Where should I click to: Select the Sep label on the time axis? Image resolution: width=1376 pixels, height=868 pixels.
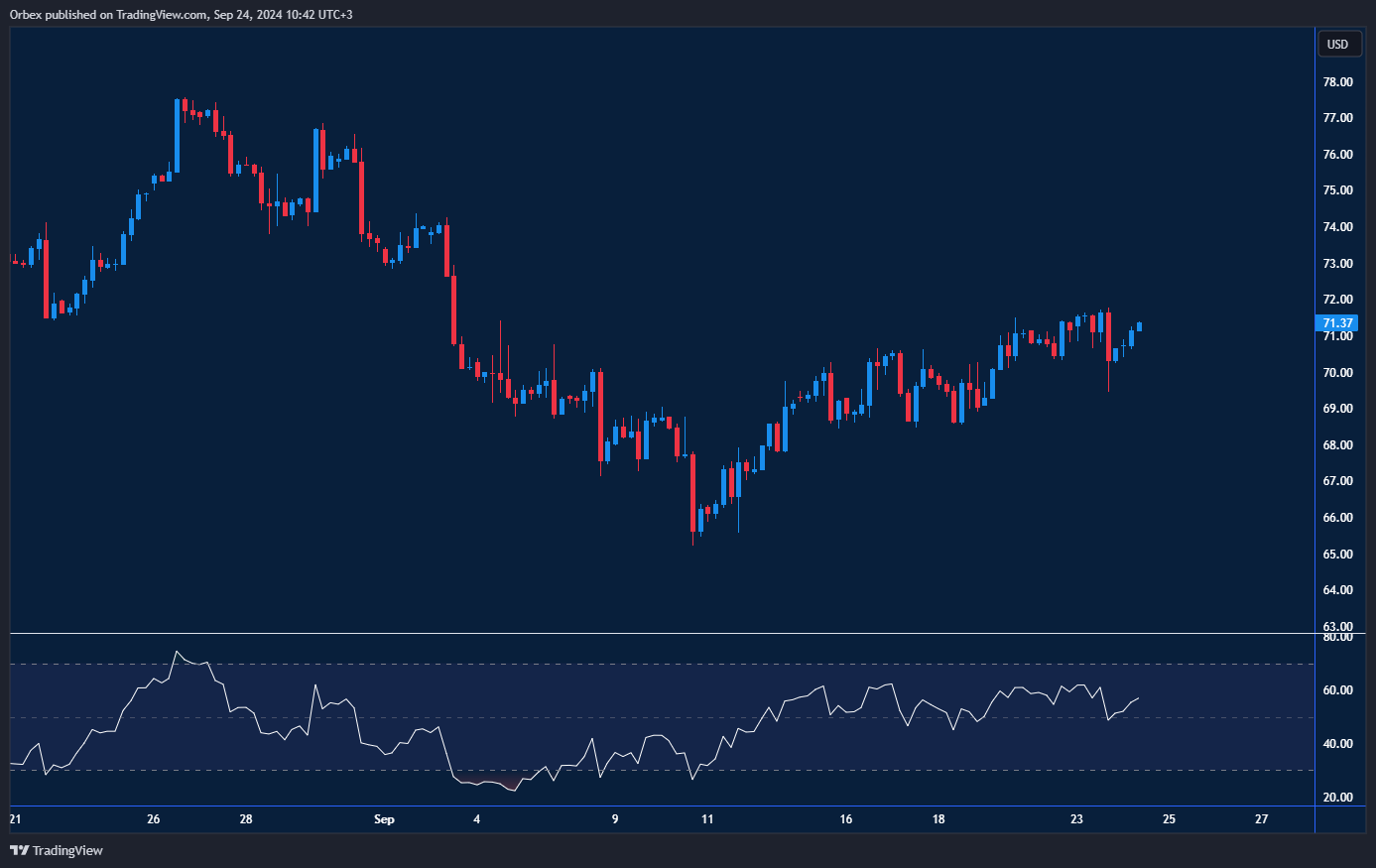point(384,819)
